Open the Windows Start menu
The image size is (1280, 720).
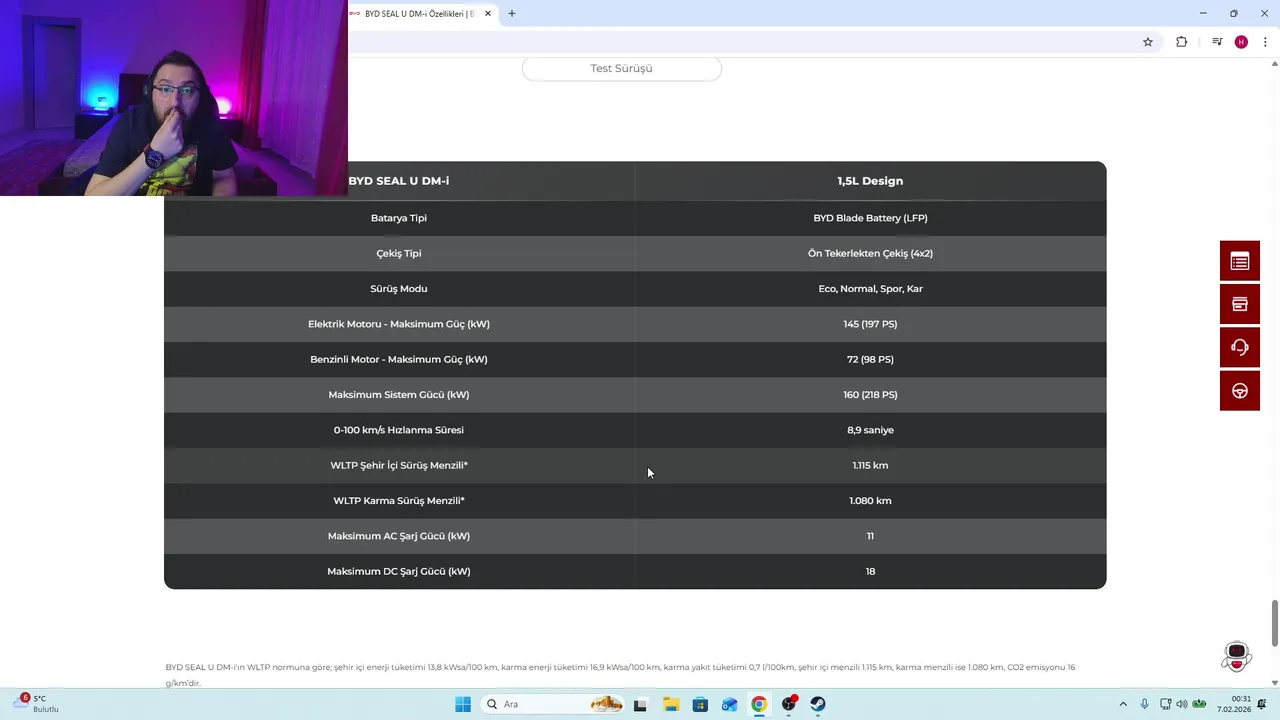click(463, 704)
